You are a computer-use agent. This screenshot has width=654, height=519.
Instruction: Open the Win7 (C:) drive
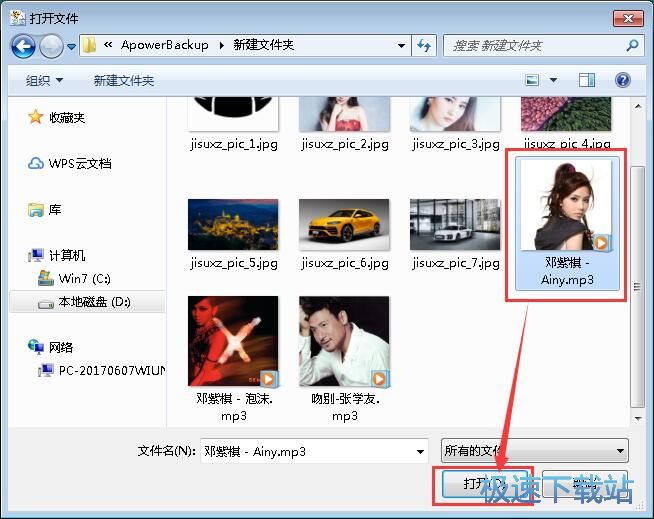pyautogui.click(x=85, y=278)
